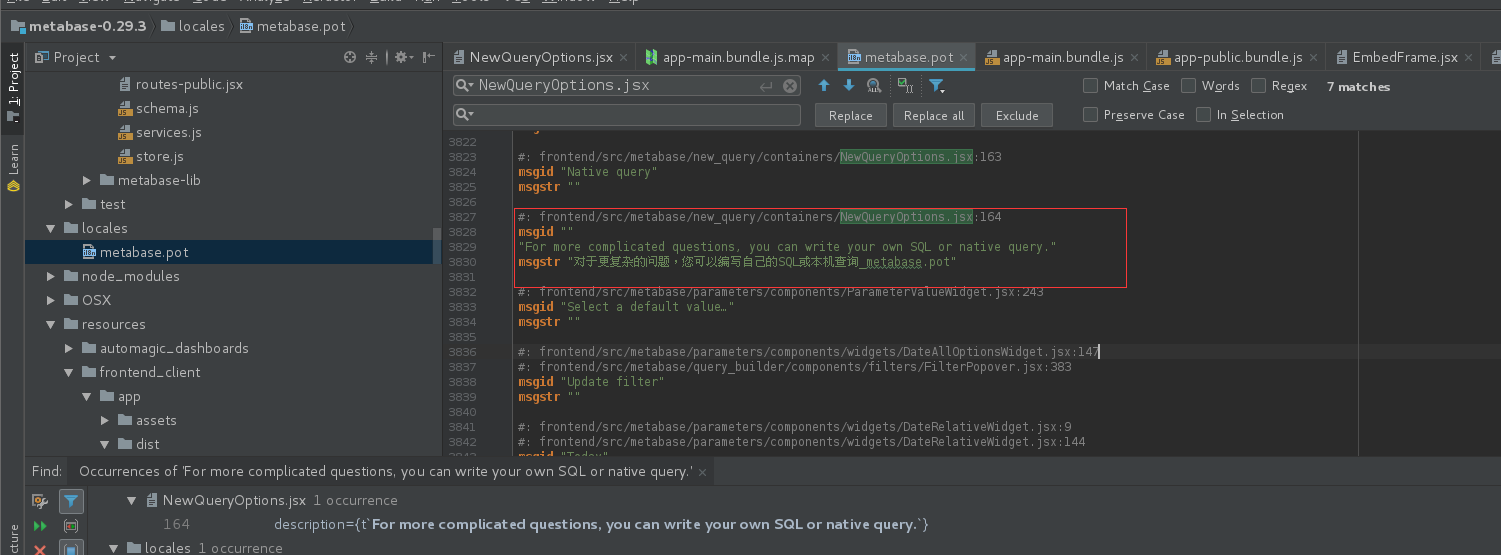Enable the Regex checkbox
The image size is (1501, 555).
coord(1259,86)
